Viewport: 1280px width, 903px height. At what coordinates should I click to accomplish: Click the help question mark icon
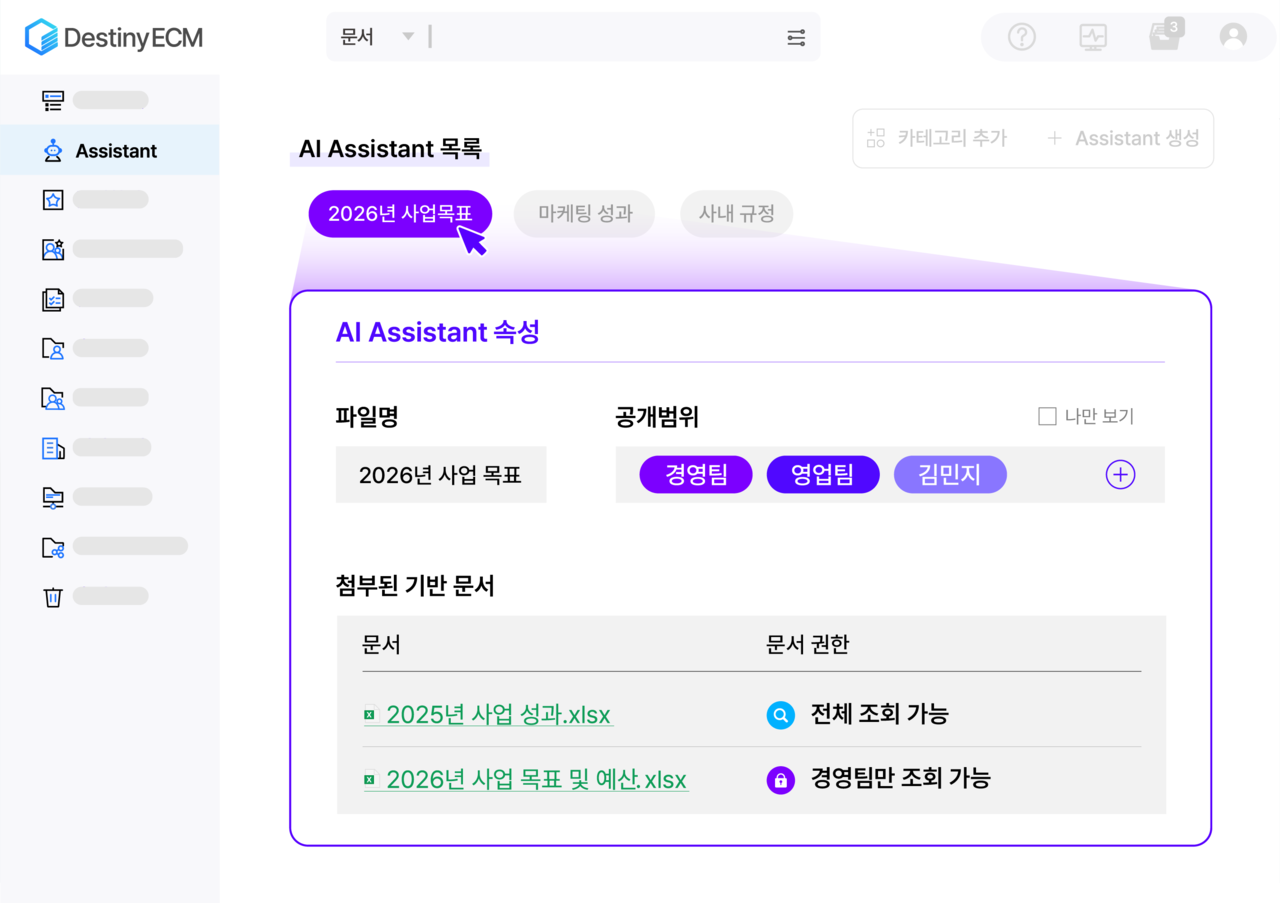(x=1021, y=37)
